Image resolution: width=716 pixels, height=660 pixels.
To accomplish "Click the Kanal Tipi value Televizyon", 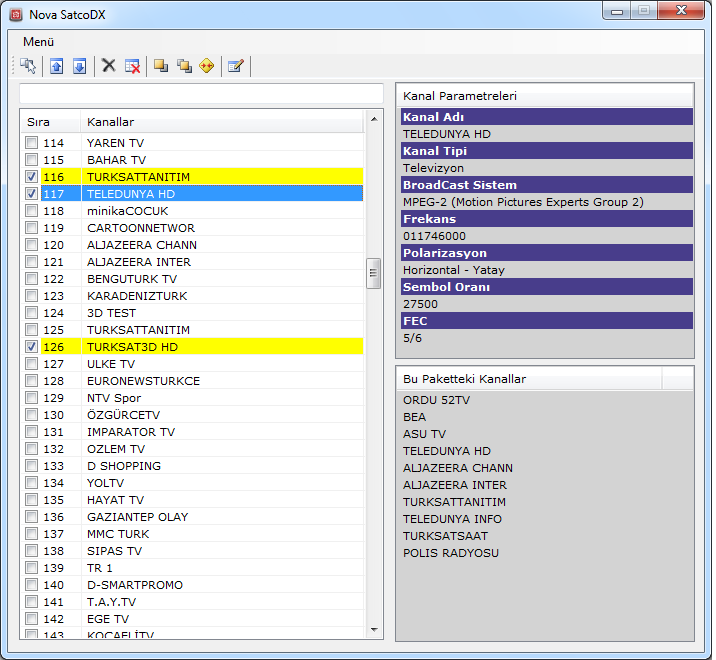I will (x=433, y=168).
